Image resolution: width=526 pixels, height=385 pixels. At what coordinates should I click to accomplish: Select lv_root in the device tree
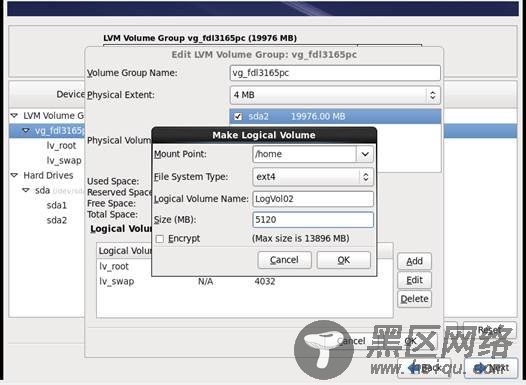[61, 146]
